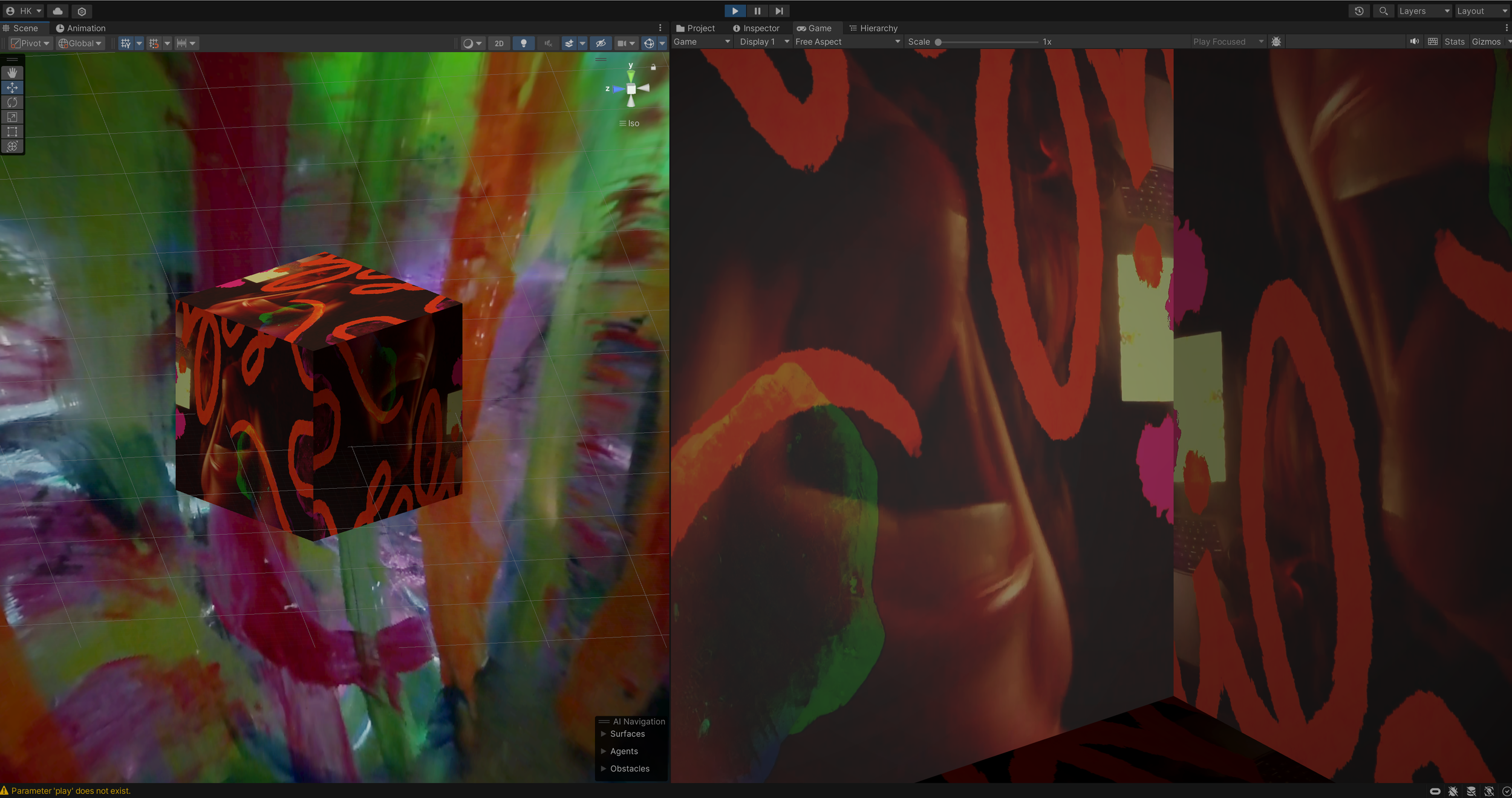Click the debugger bug icon in status bar
This screenshot has height=798, width=1512.
[1453, 791]
